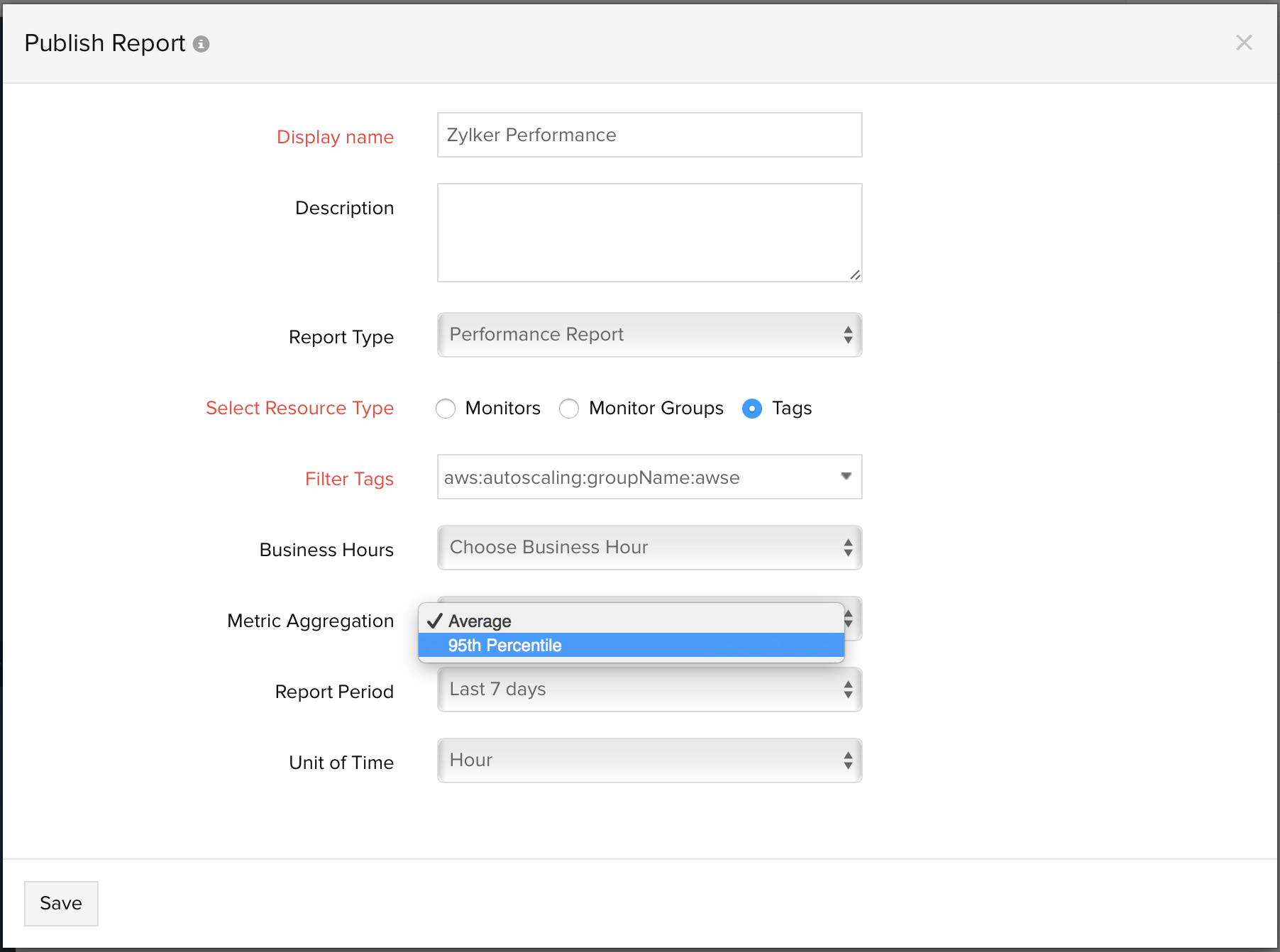This screenshot has height=952, width=1280.
Task: Click the Display name text field
Action: point(649,135)
